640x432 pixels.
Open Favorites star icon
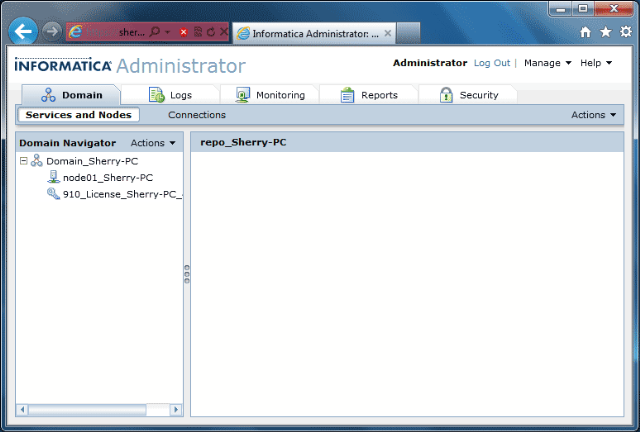pos(606,32)
